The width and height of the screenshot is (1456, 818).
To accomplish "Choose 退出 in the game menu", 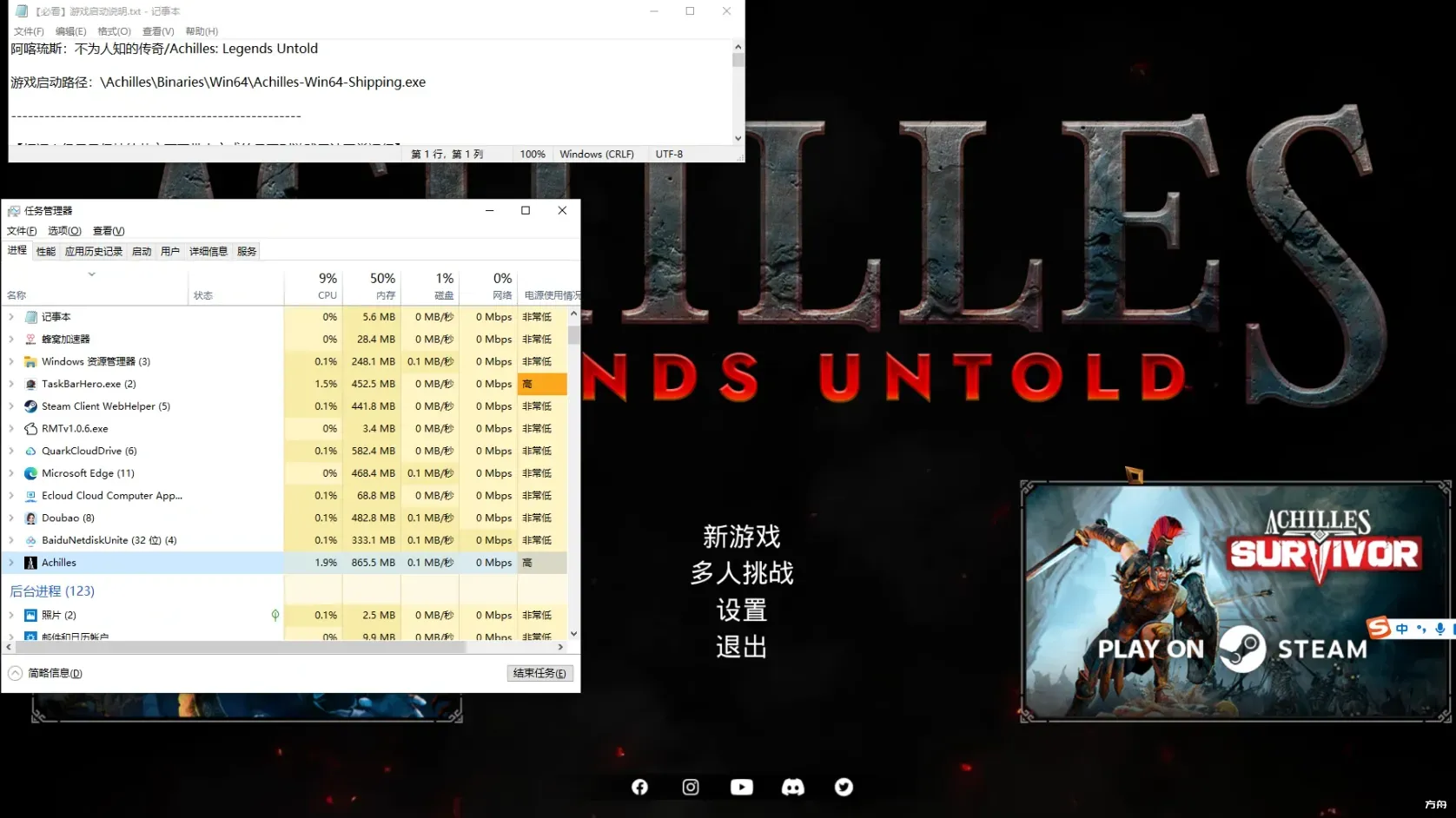I will click(x=742, y=647).
